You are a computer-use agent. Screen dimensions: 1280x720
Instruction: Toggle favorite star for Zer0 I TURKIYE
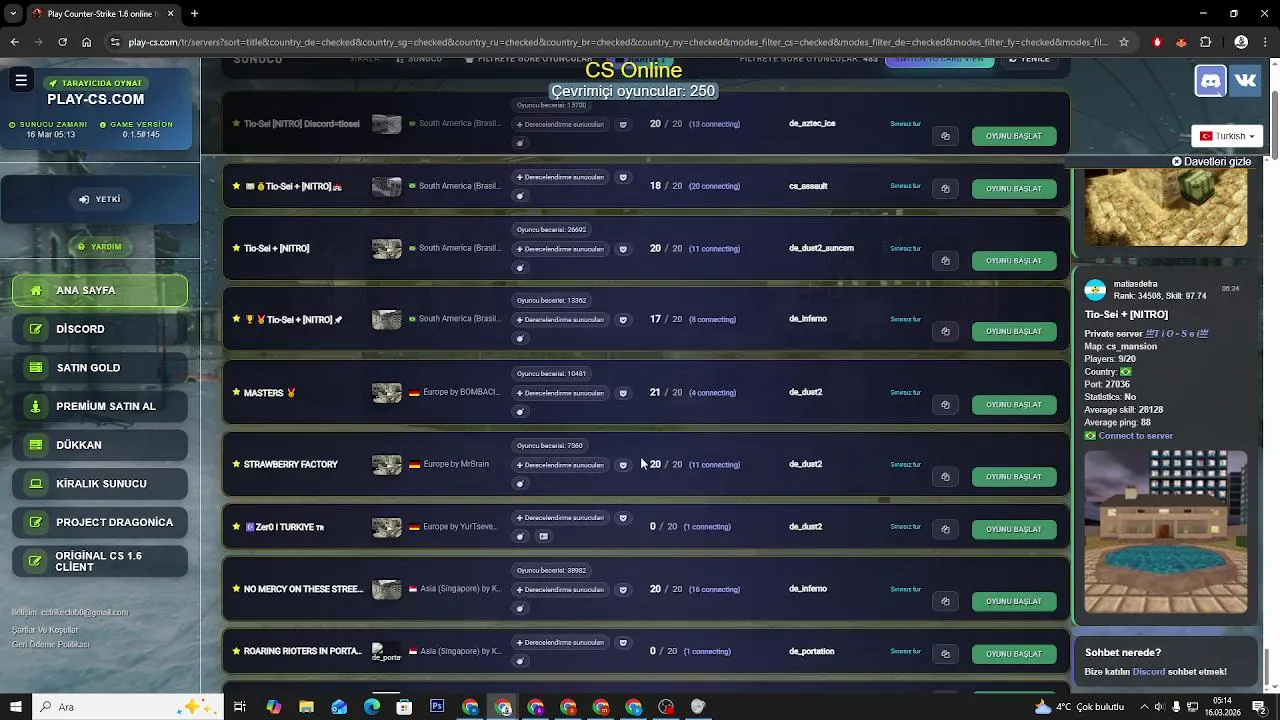(236, 527)
